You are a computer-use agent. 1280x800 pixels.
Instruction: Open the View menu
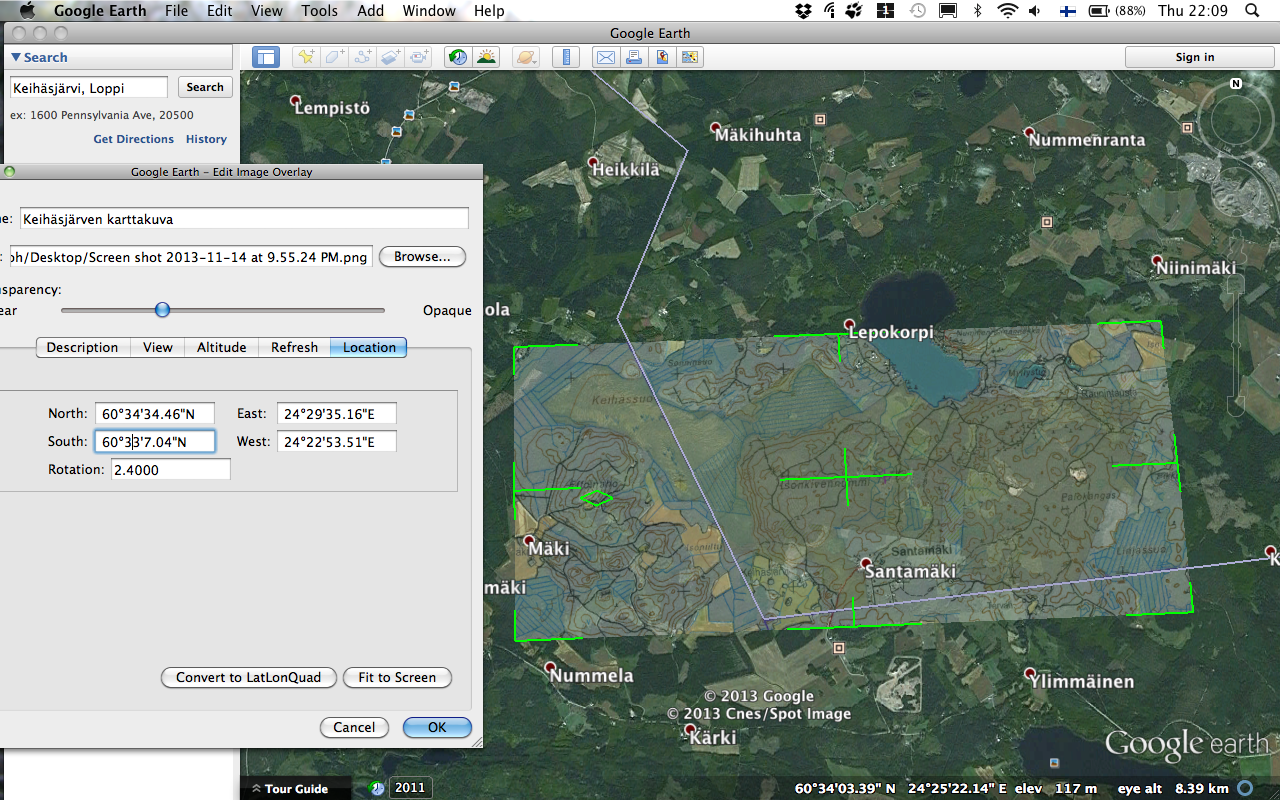267,11
